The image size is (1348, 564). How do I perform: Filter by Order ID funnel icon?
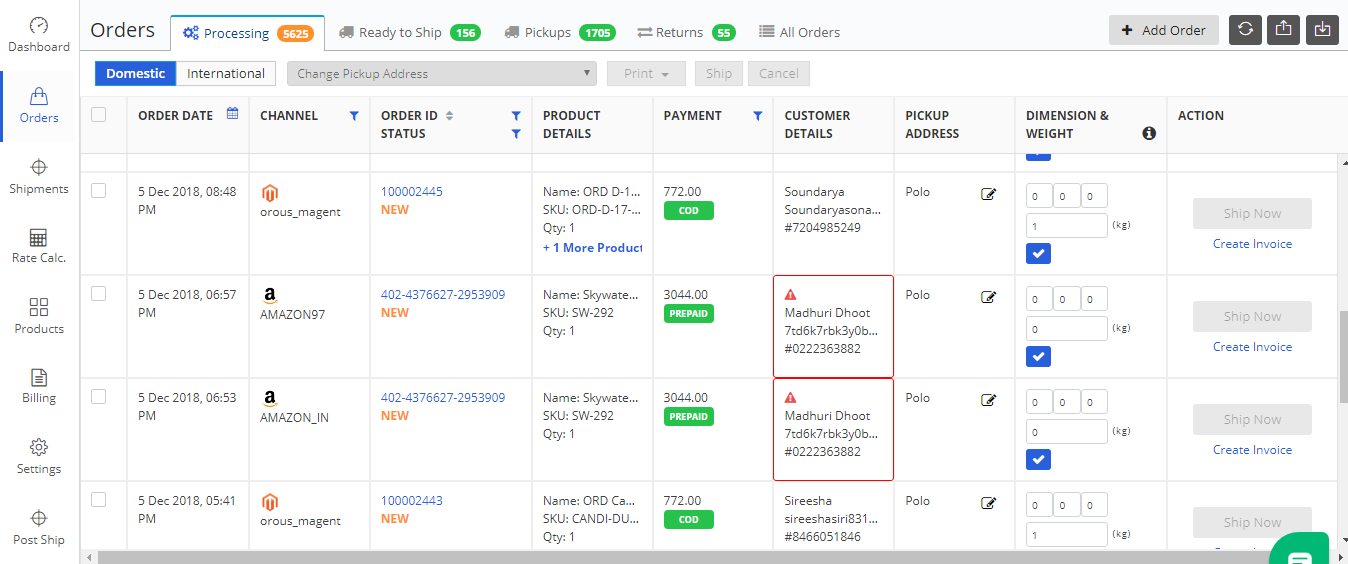(x=516, y=116)
